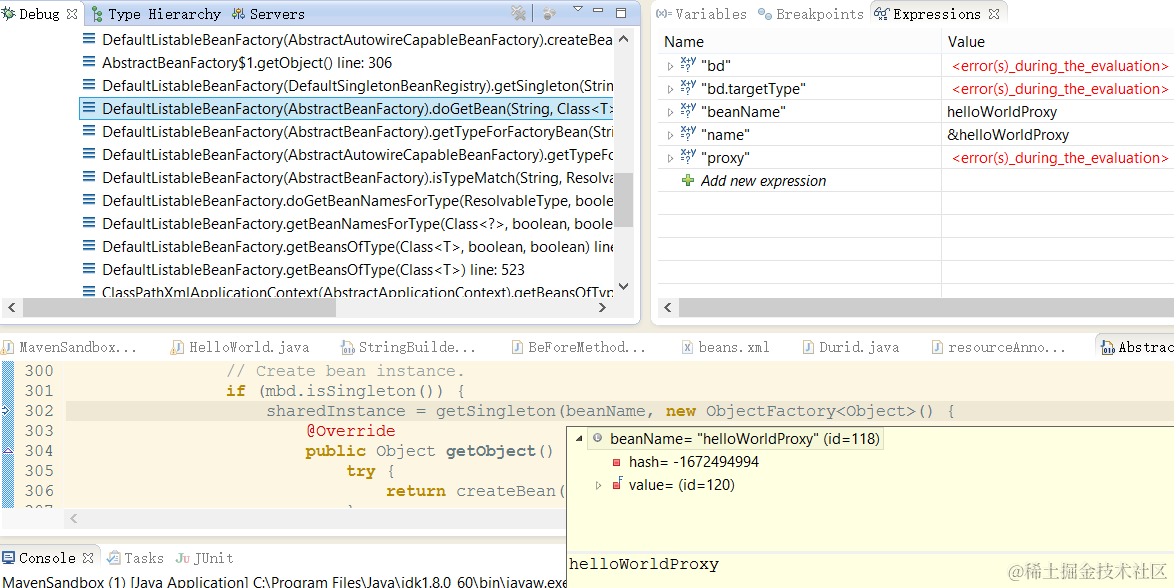Open the Tasks tab near Console
The width and height of the screenshot is (1174, 588).
click(x=136, y=558)
